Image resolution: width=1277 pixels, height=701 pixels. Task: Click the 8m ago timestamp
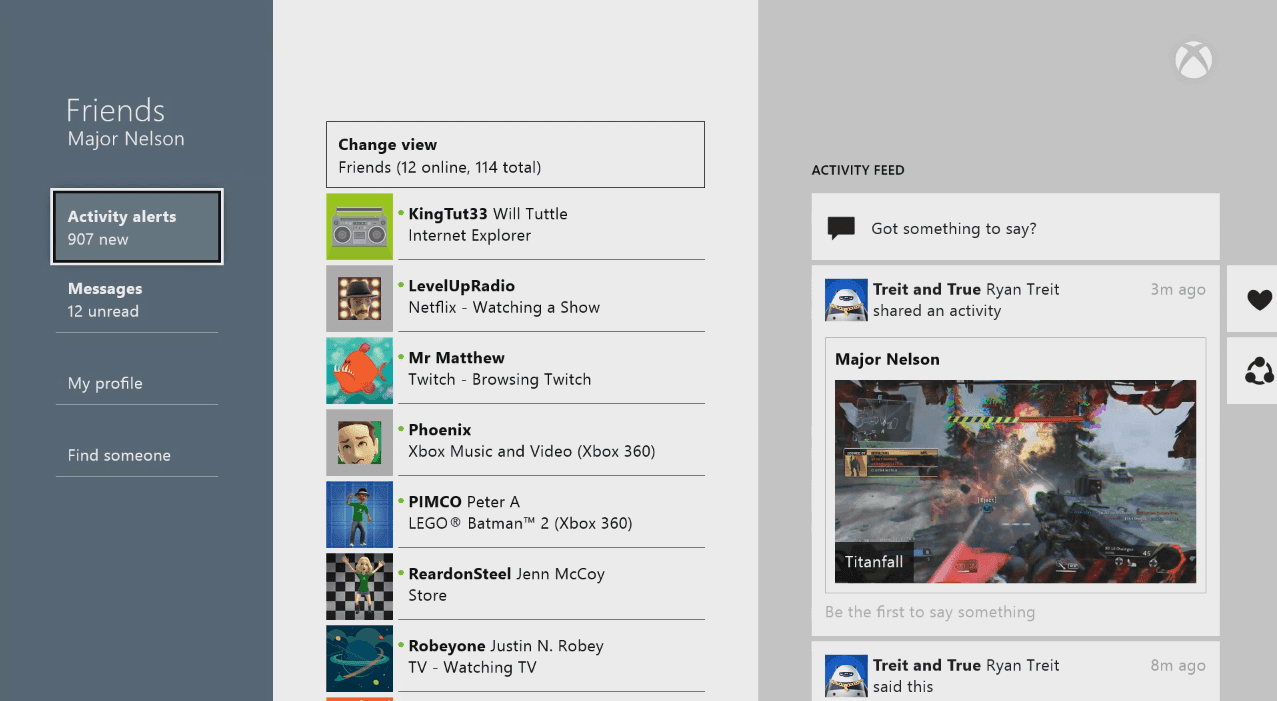coord(1177,665)
